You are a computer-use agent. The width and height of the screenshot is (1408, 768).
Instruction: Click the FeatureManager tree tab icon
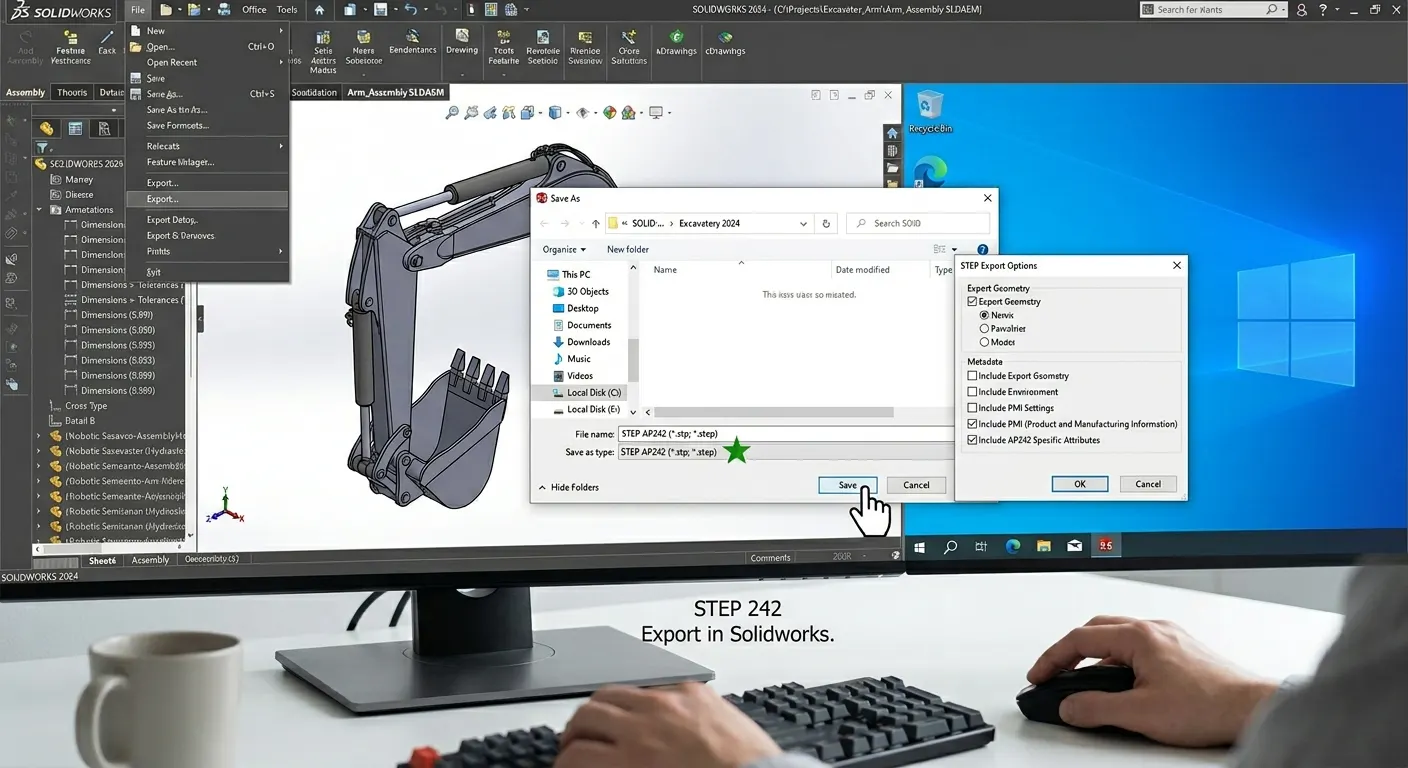(46, 128)
